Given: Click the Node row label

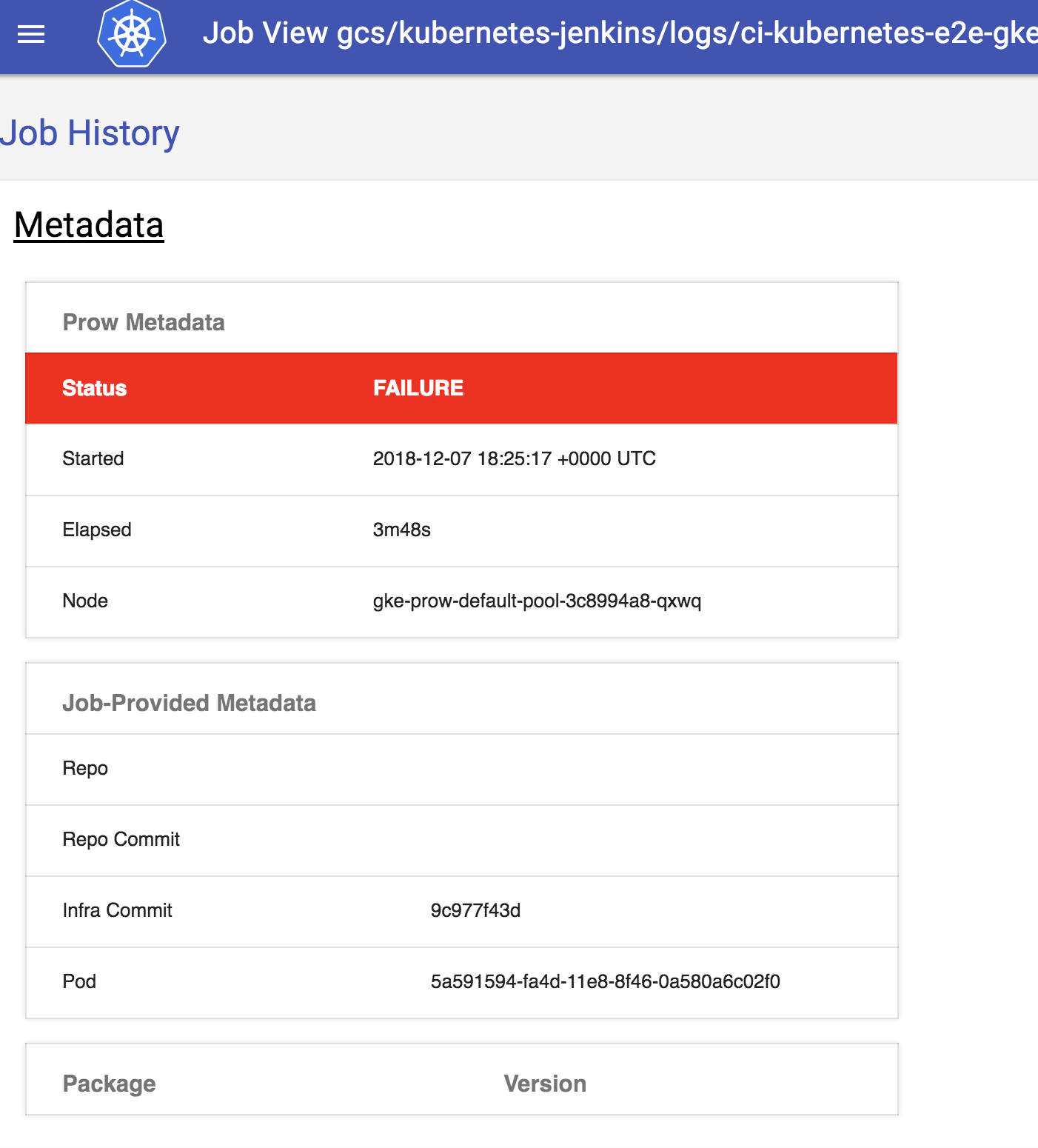Looking at the screenshot, I should [x=85, y=601].
